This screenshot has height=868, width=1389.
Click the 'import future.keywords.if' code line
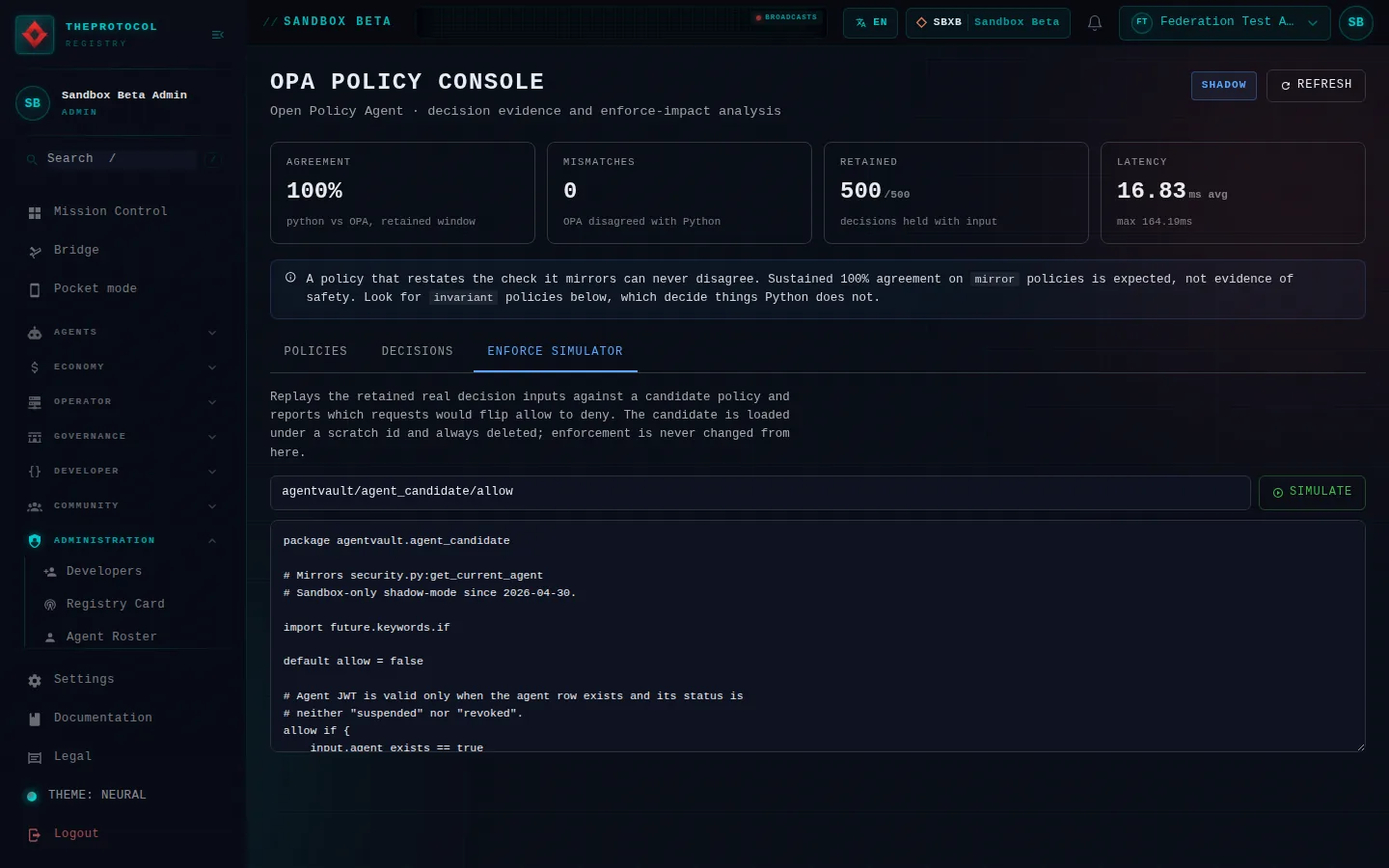367,628
